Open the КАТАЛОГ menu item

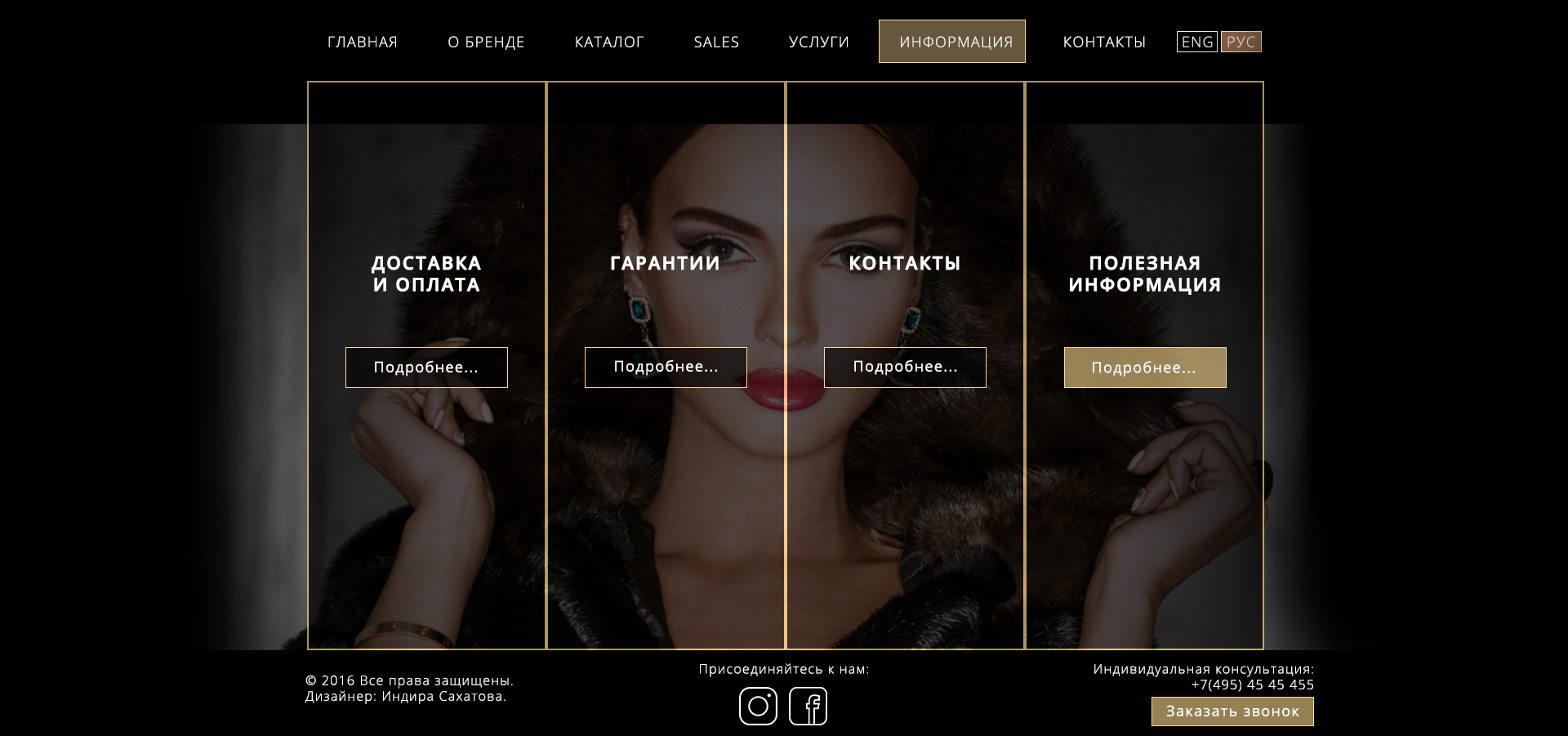point(609,42)
